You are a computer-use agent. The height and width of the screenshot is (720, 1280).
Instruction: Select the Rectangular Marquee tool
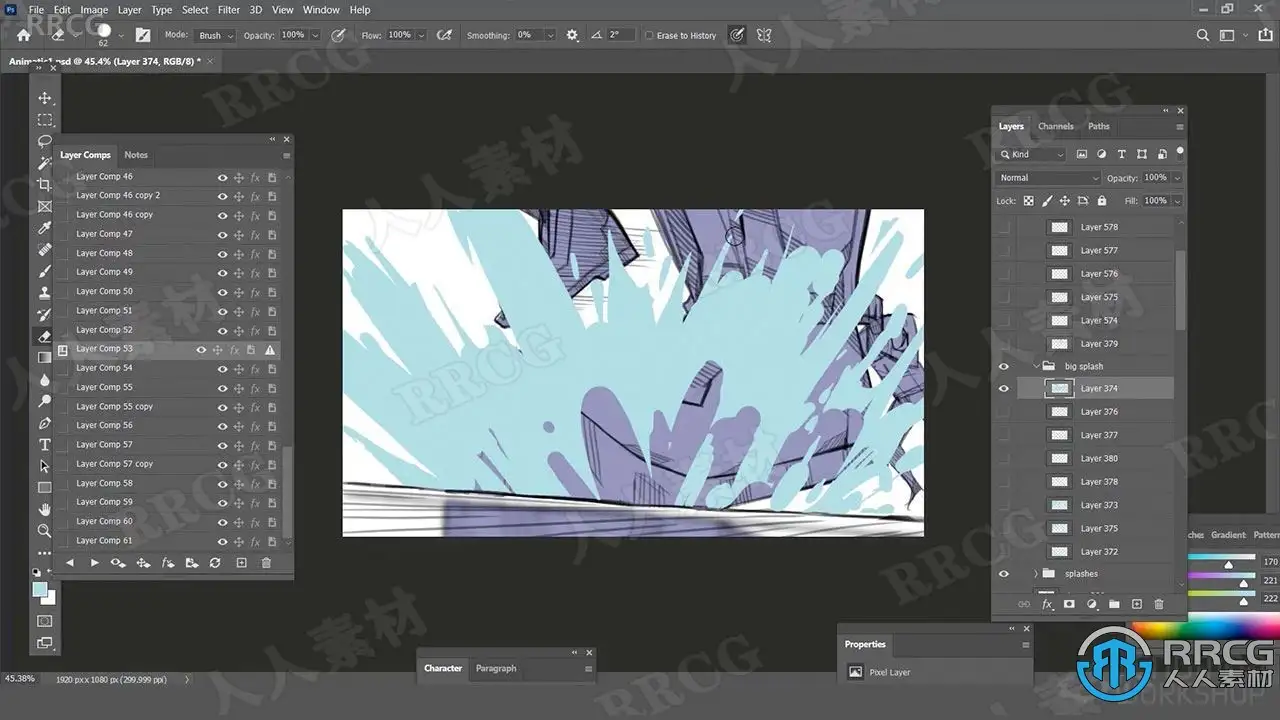pos(44,120)
